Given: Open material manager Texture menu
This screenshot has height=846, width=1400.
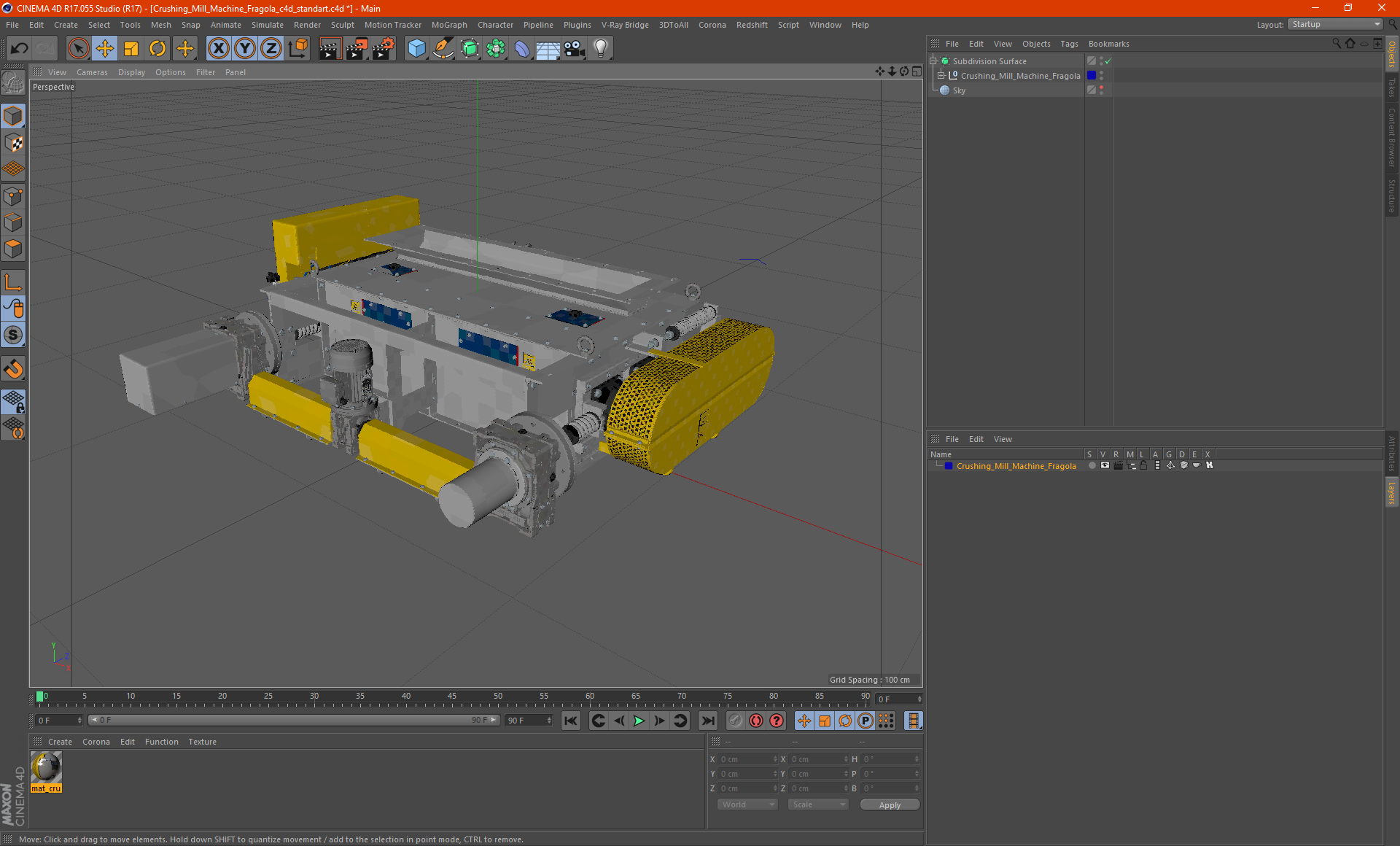Looking at the screenshot, I should point(202,742).
